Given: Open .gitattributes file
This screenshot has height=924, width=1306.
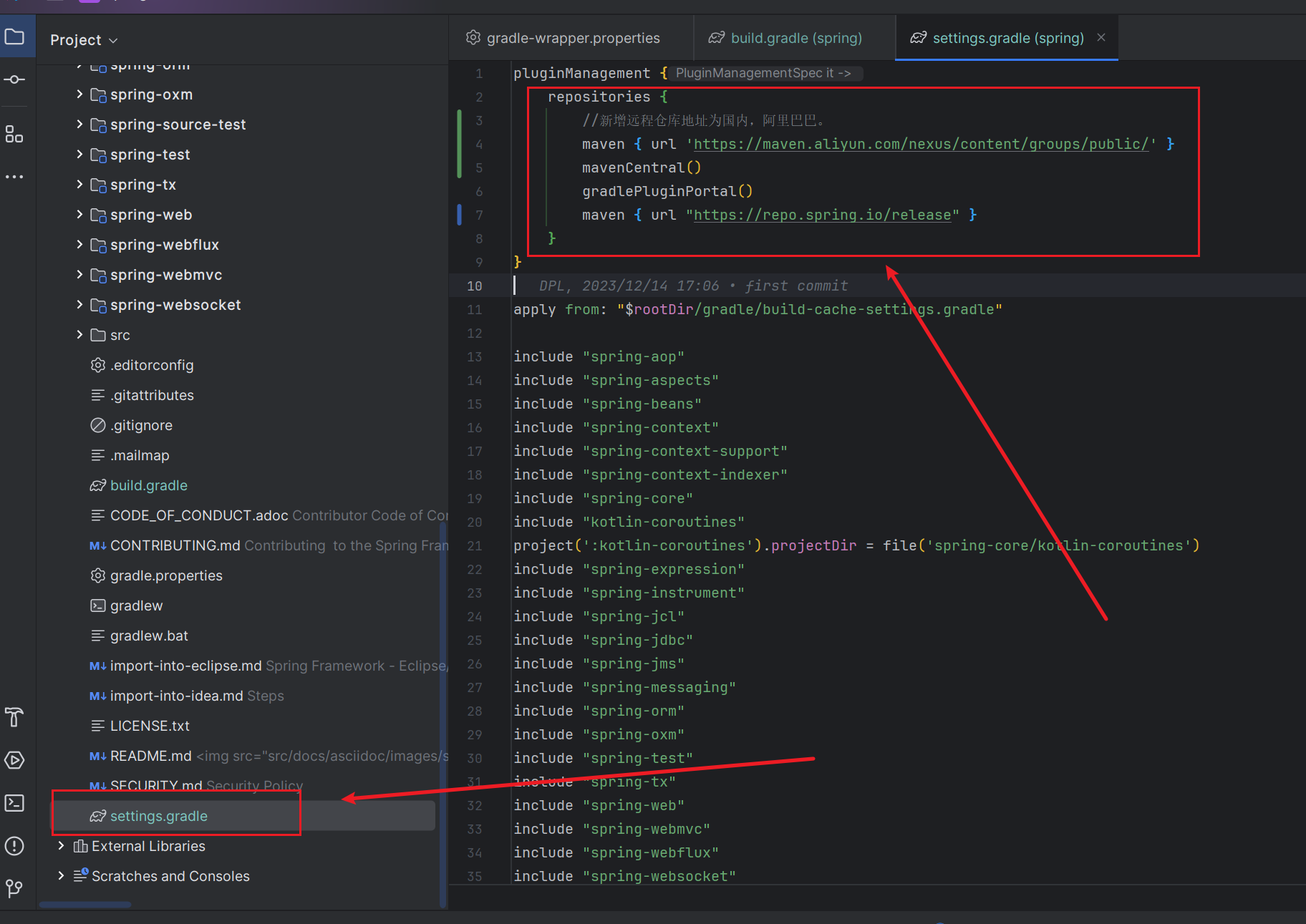Looking at the screenshot, I should 152,395.
